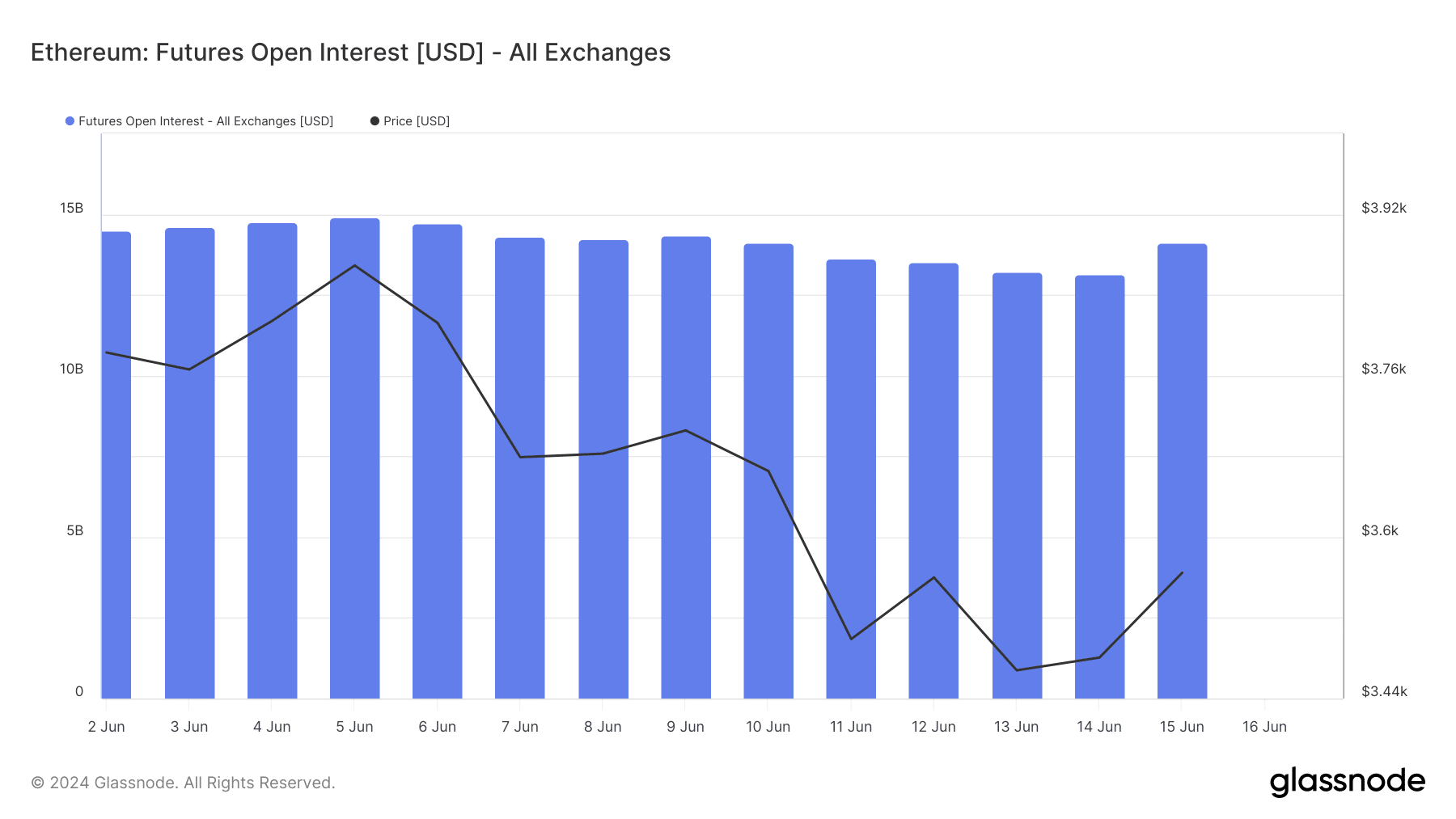Select the 5 Jun open interest bar
The width and height of the screenshot is (1456, 819).
[x=354, y=458]
